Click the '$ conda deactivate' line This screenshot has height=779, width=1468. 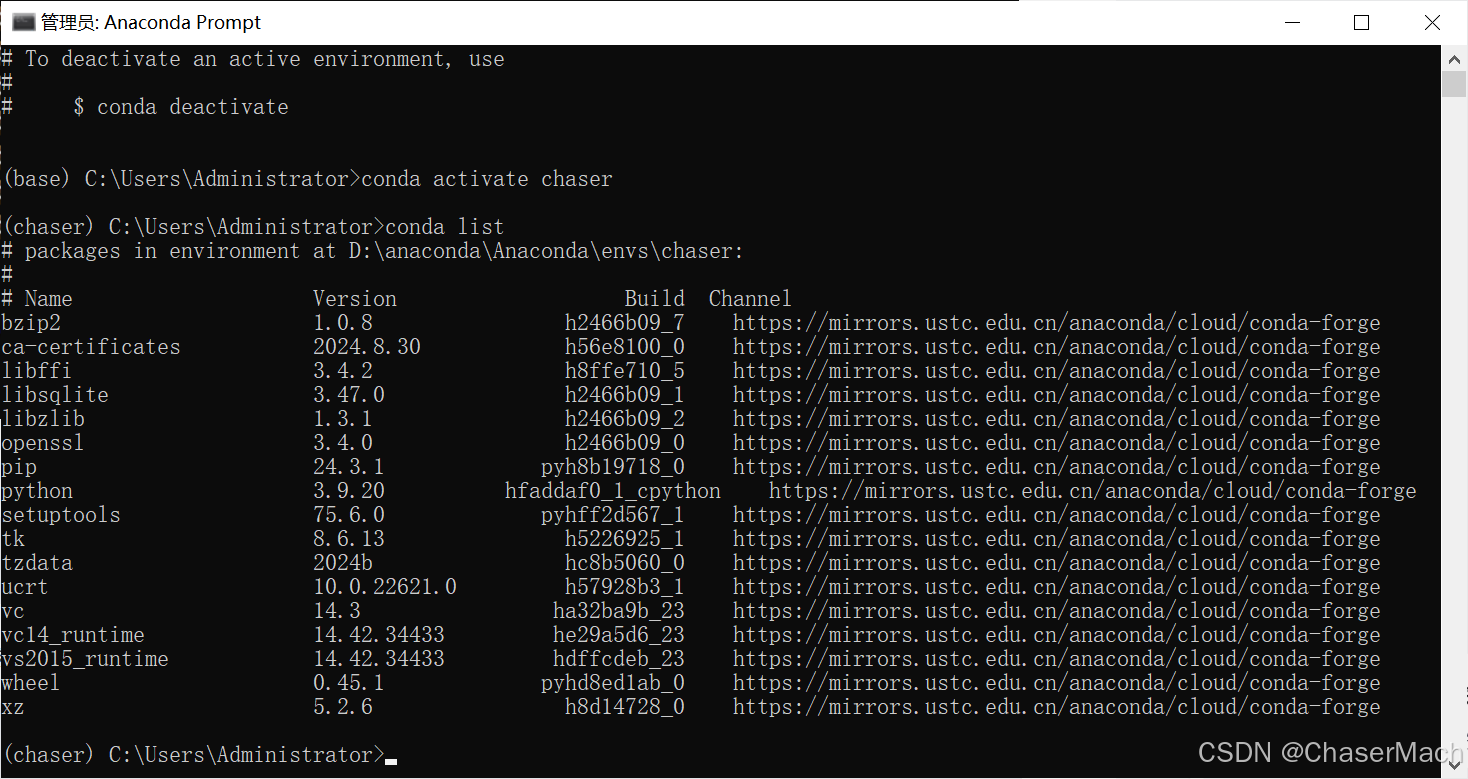pyautogui.click(x=181, y=107)
